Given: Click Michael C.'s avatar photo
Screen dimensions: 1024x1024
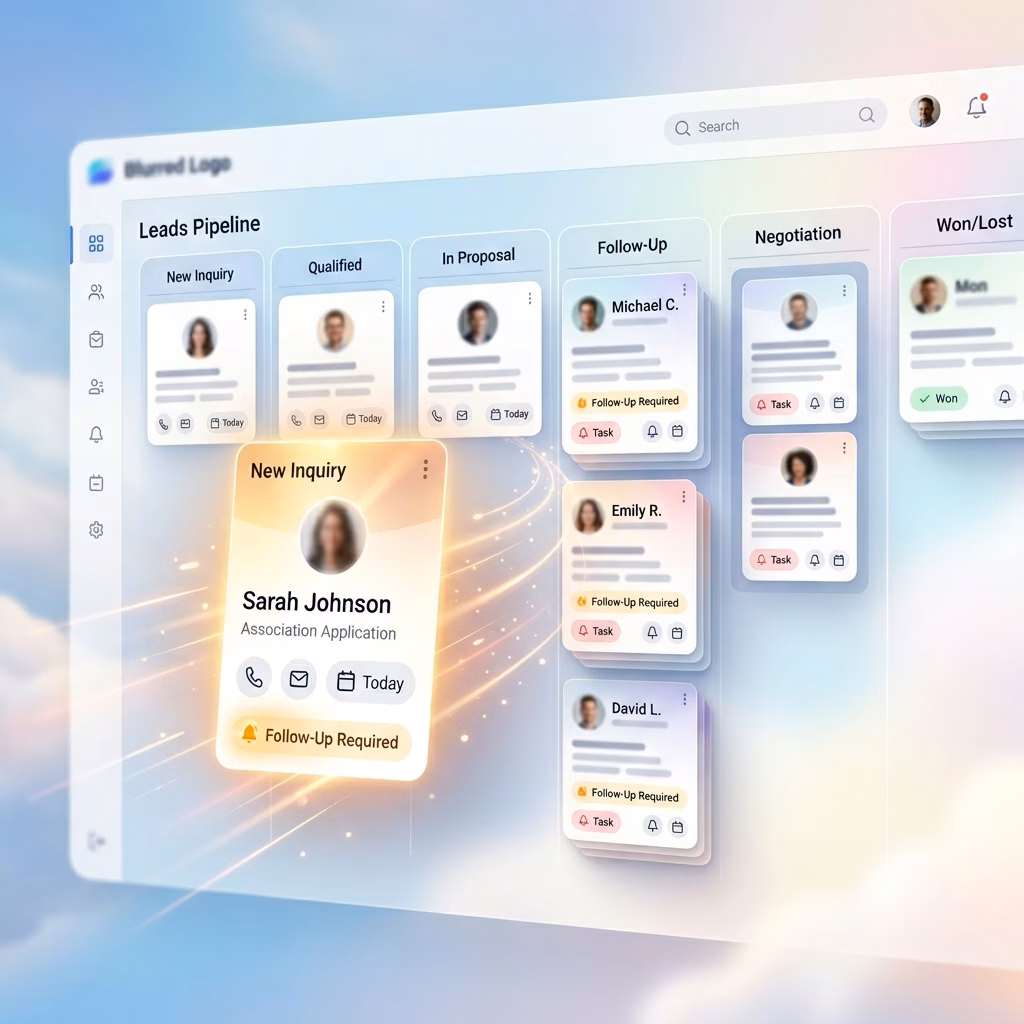Looking at the screenshot, I should coord(588,313).
